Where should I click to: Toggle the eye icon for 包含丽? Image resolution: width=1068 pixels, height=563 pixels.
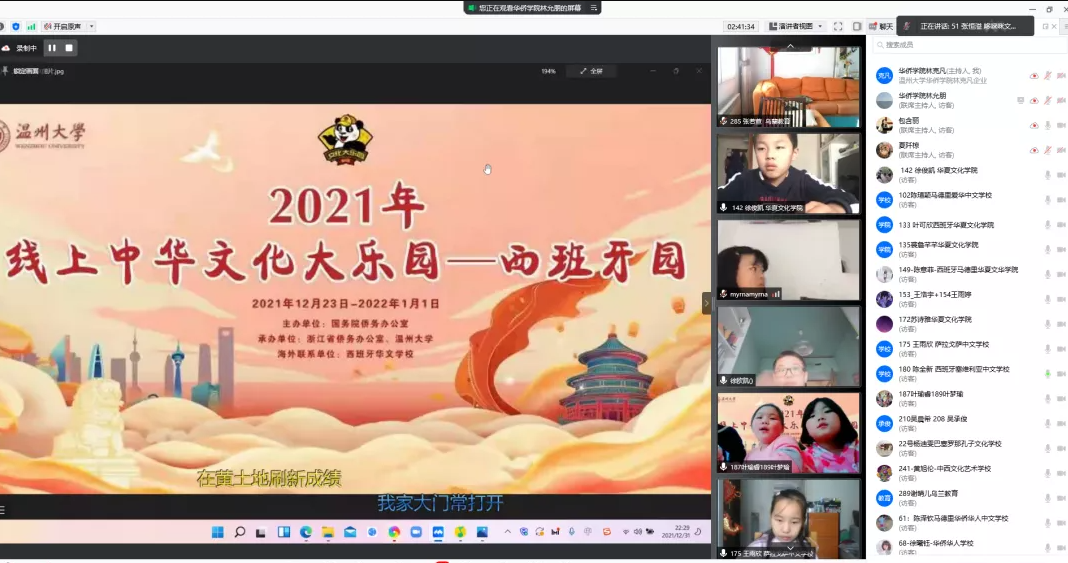click(1034, 125)
